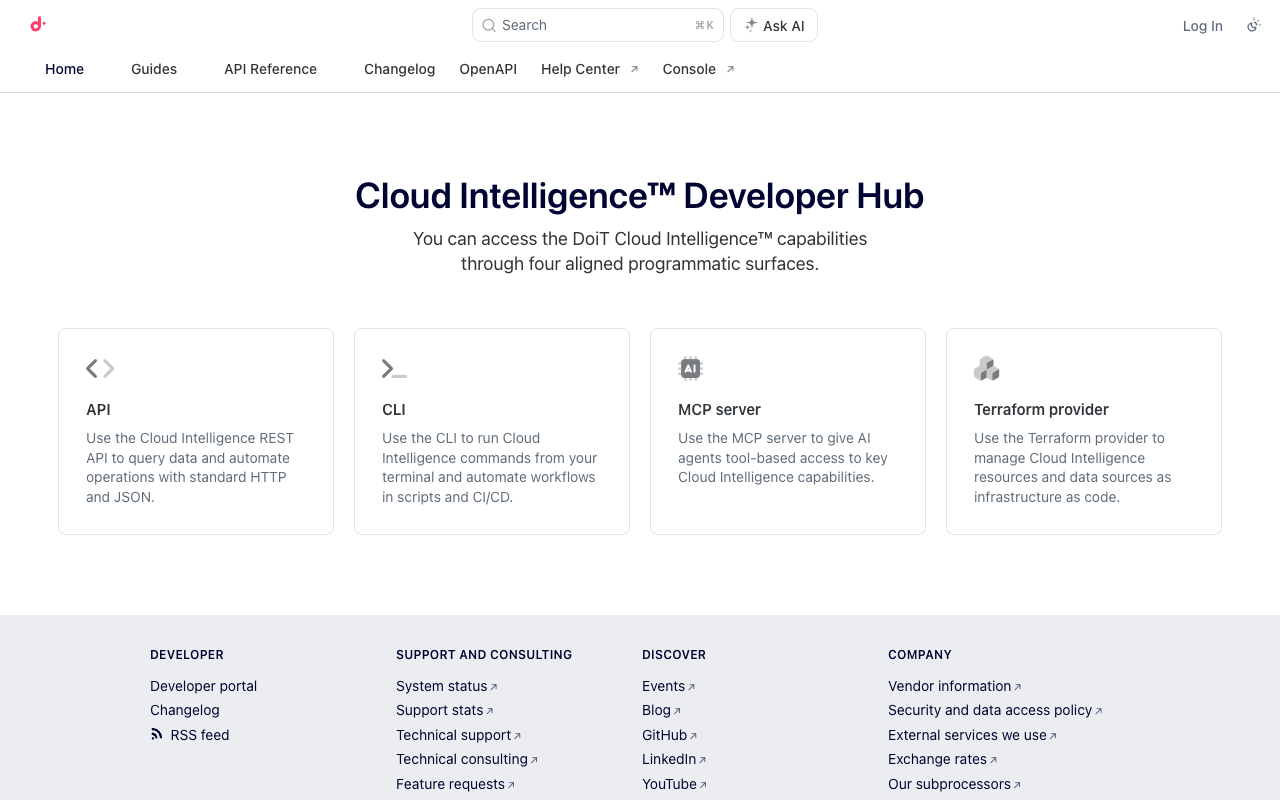Open the Events link
Screen dimensions: 1280x800
click(663, 686)
